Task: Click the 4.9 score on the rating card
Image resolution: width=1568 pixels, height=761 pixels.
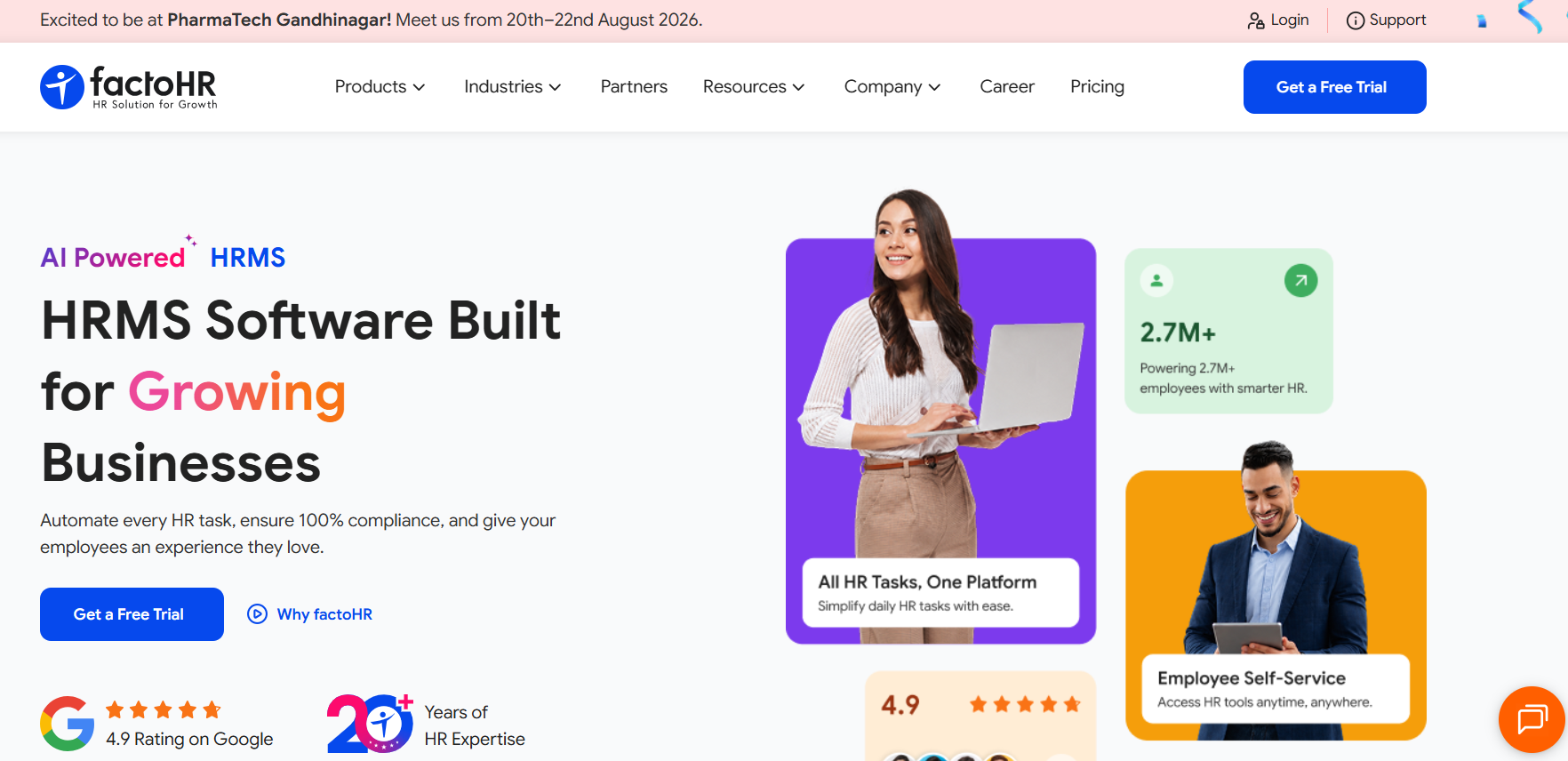Action: 900,705
